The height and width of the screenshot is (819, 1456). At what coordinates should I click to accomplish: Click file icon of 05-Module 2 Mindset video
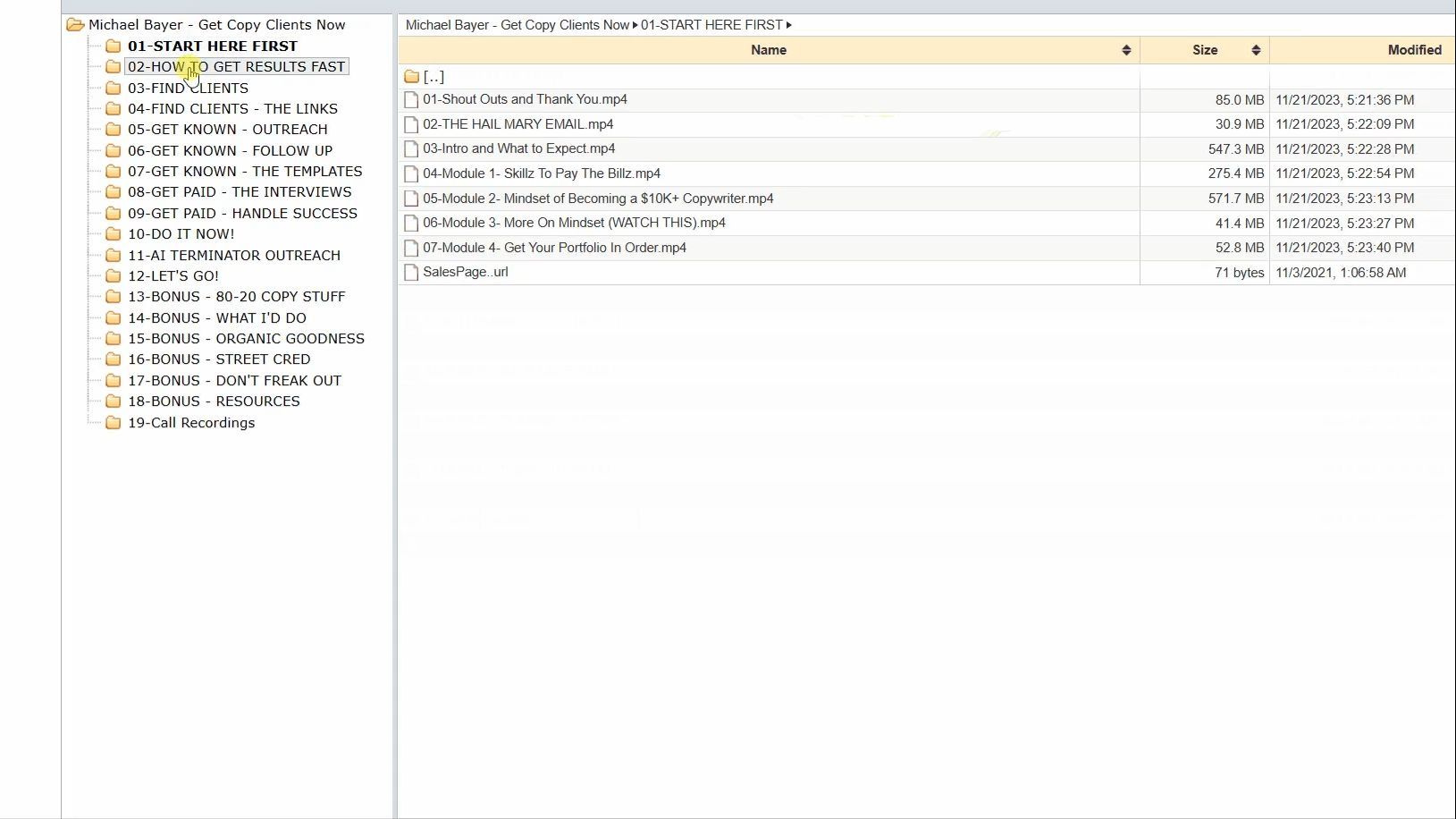click(411, 198)
